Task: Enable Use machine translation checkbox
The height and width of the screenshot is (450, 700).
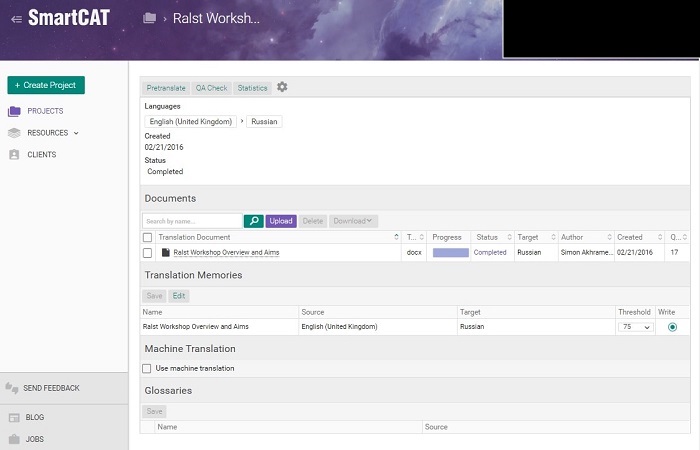Action: (x=146, y=369)
